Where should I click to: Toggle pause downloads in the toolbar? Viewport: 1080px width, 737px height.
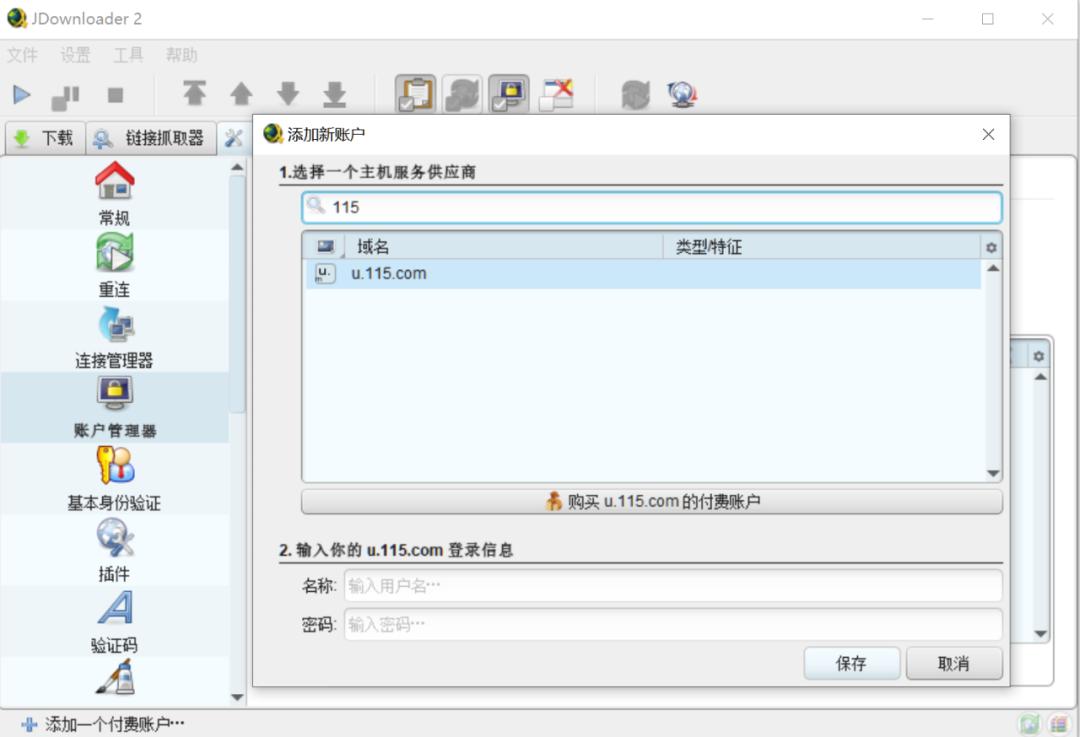click(x=68, y=94)
